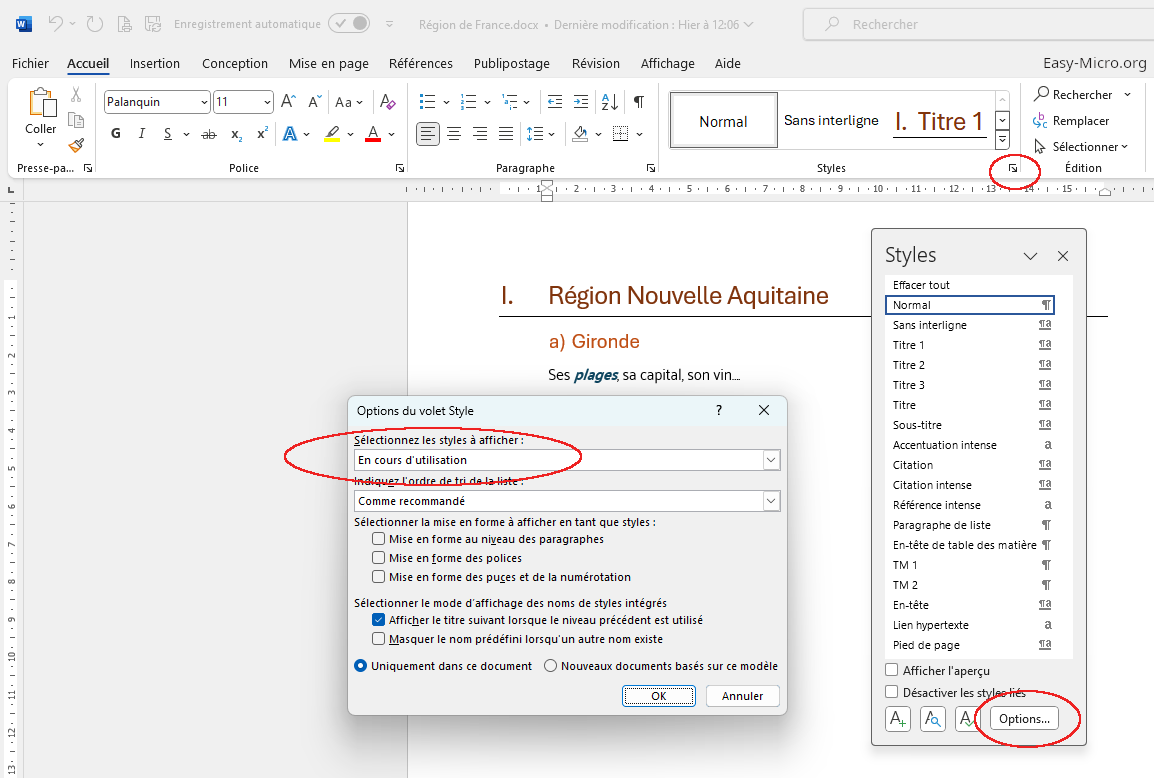The width and height of the screenshot is (1154, 778).
Task: Uncheck Afficher le titre suivant checkbox
Action: tap(378, 620)
